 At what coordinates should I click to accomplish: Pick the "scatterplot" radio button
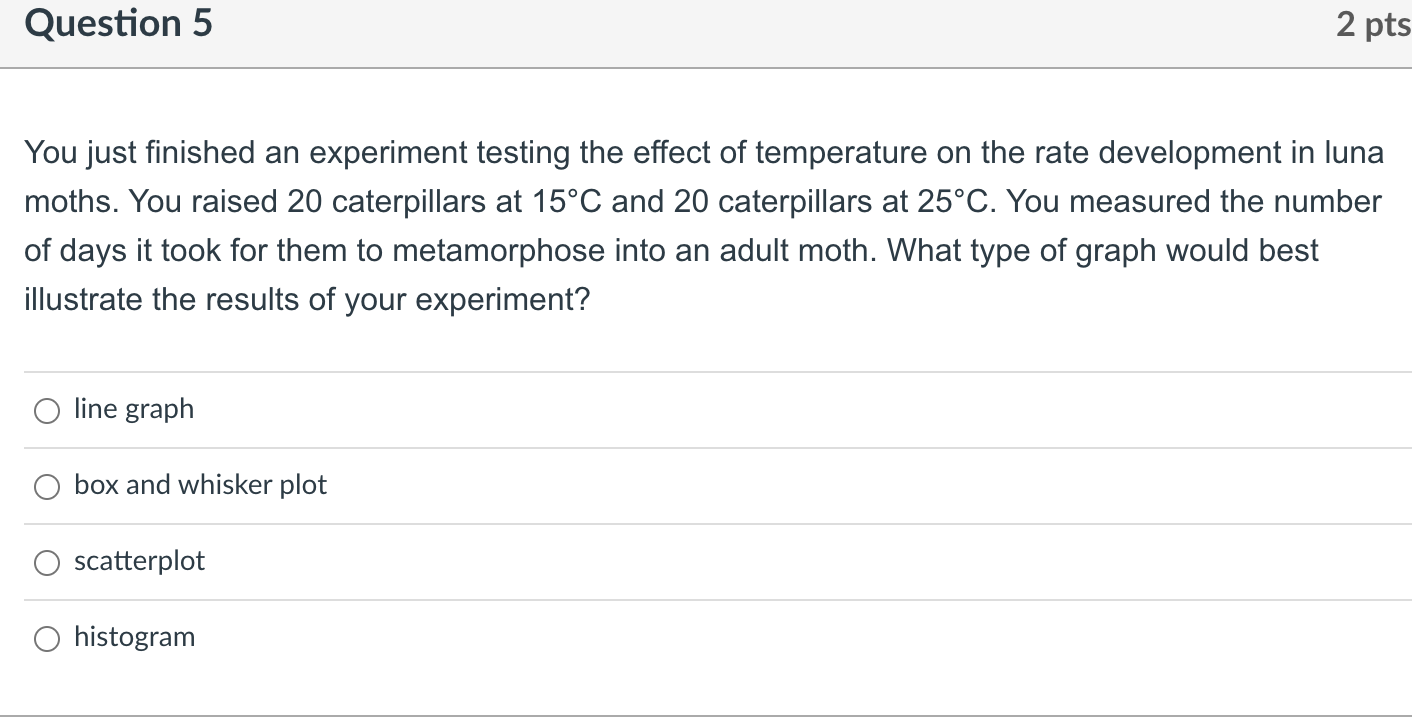tap(47, 563)
